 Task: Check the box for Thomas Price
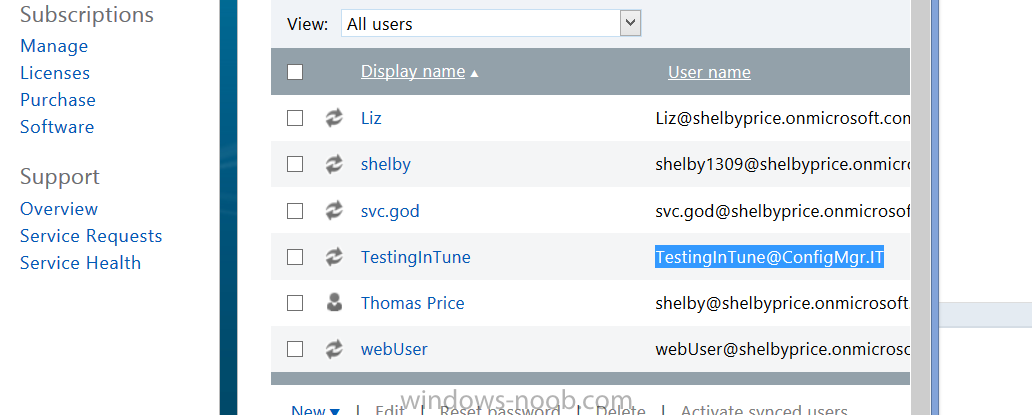295,303
